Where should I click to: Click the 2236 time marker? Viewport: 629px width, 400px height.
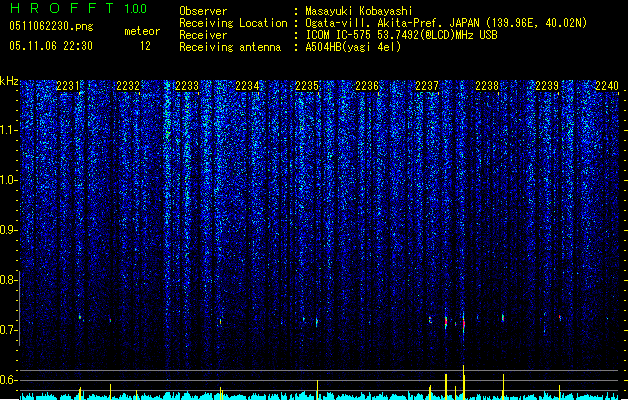click(367, 86)
